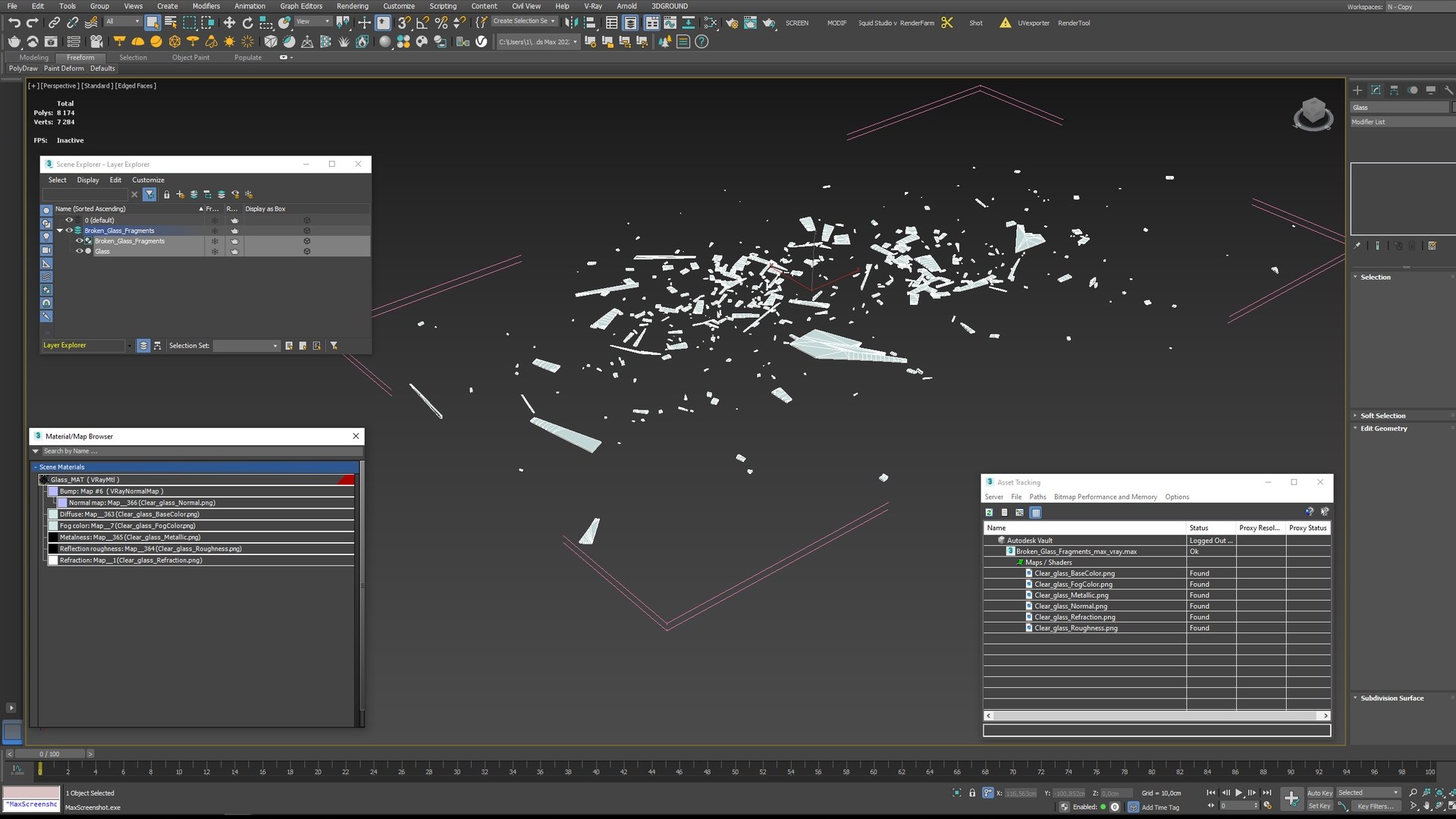Screen dimensions: 1456x819
Task: Click the time slider 0 / 100 handle
Action: (49, 755)
